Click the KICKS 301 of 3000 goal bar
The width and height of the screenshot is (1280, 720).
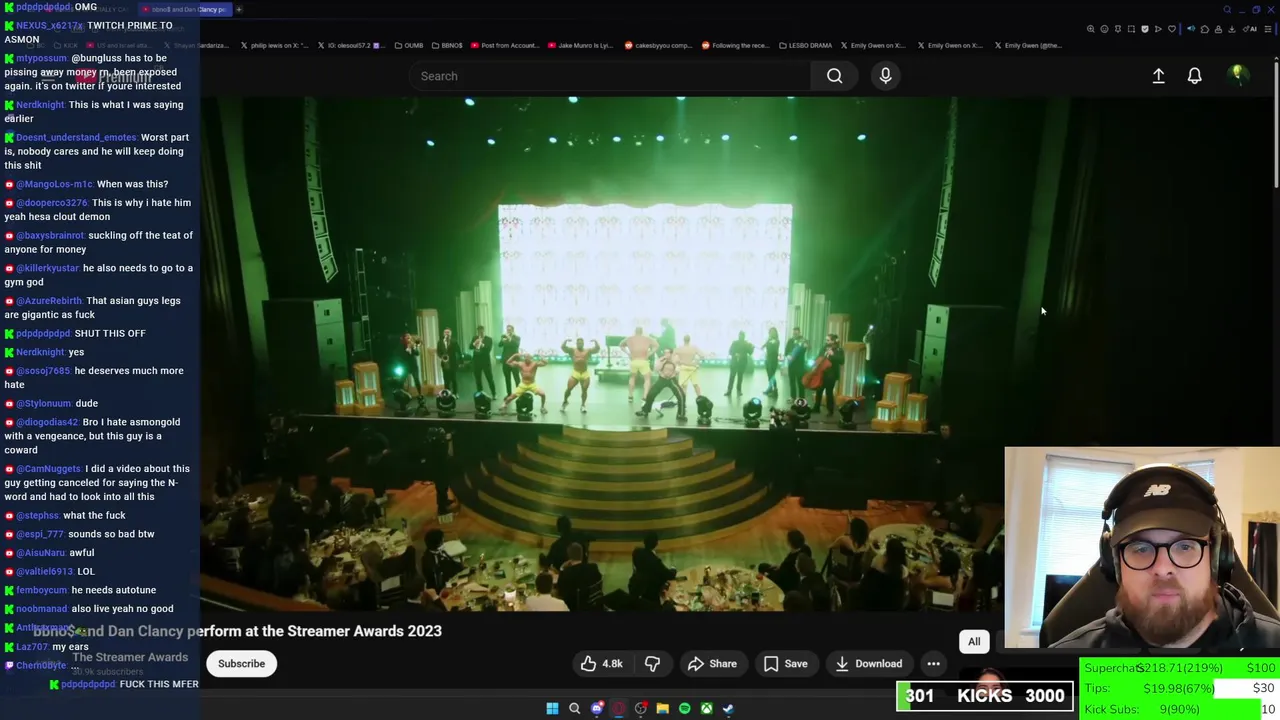pos(985,696)
